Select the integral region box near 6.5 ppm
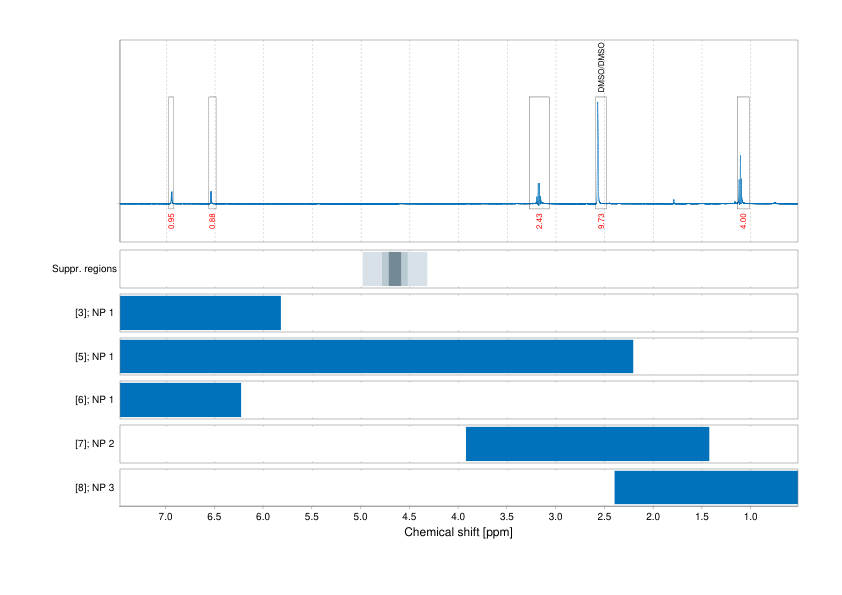The height and width of the screenshot is (595, 842). tap(211, 148)
